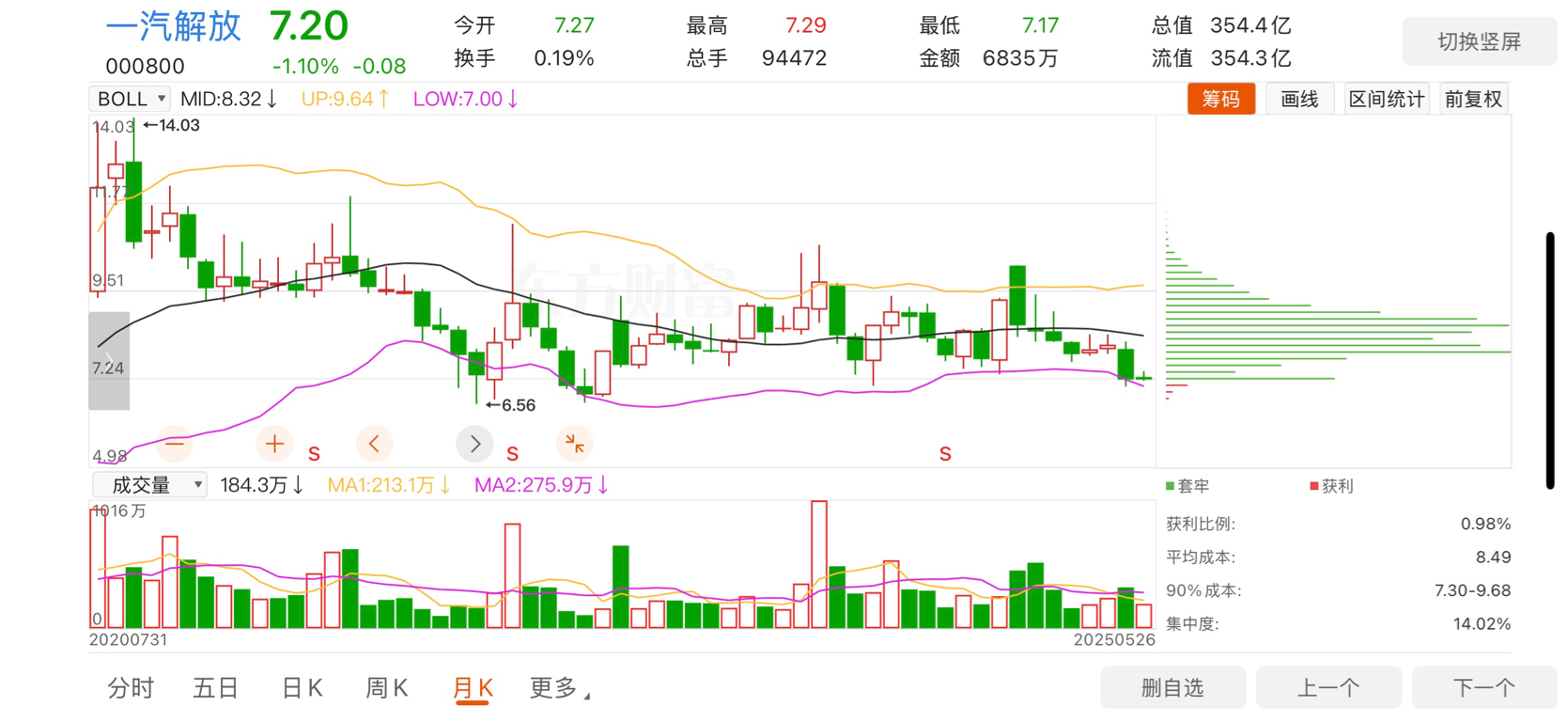Click the vertical scrollbar on the right edge
Viewport: 1568px width, 722px height.
point(1550,360)
